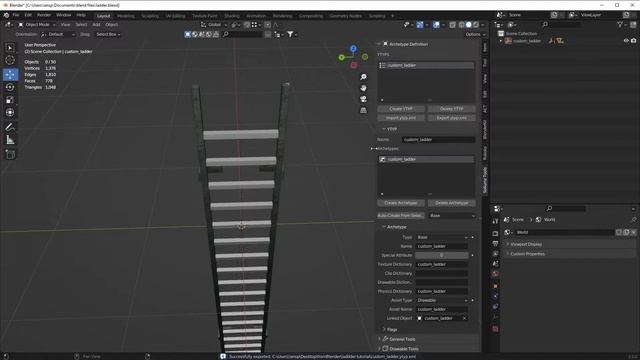Activate the Rotate tool
640x360 pixels.
click(10, 87)
